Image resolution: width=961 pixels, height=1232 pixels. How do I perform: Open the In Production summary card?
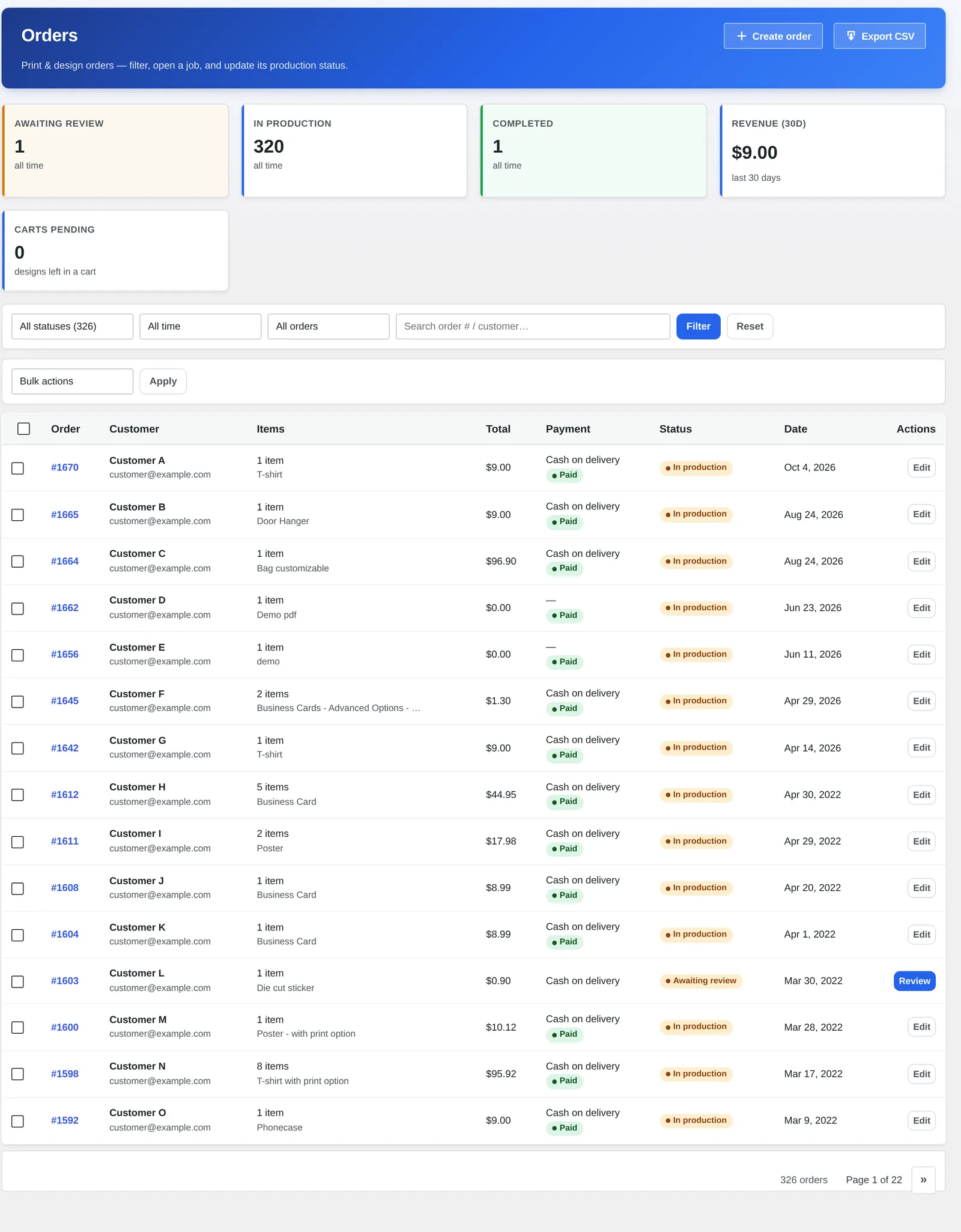click(354, 150)
